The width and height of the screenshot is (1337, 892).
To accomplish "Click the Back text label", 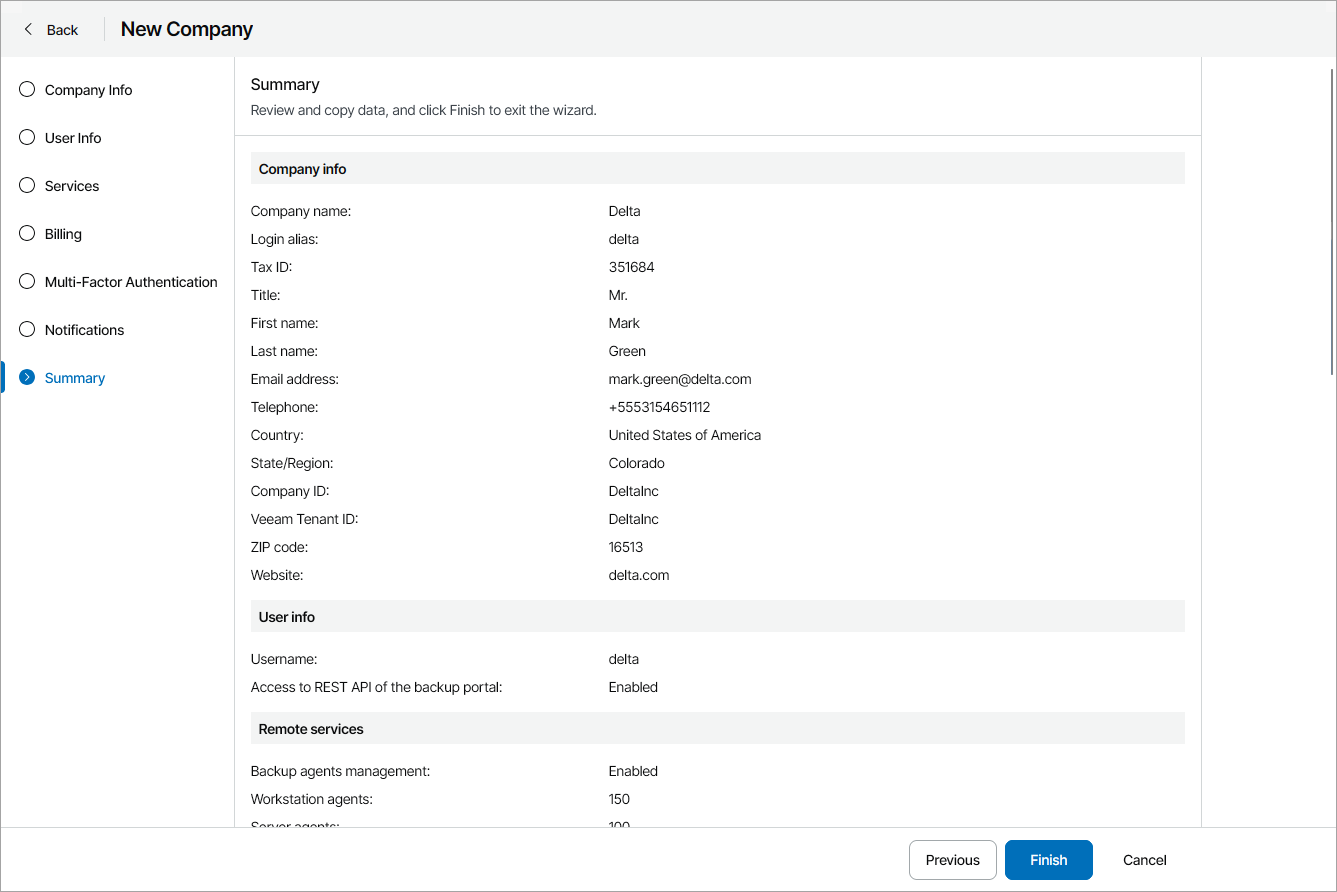I will [x=62, y=29].
